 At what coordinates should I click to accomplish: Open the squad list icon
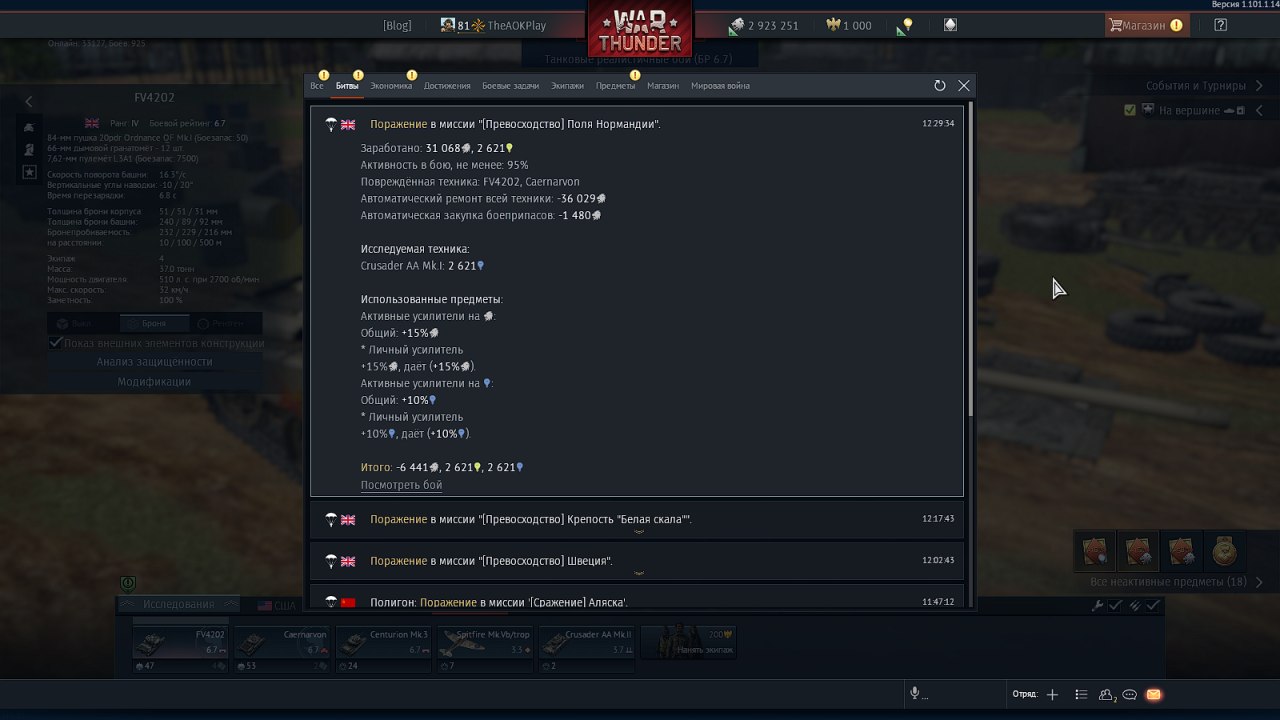point(1081,694)
